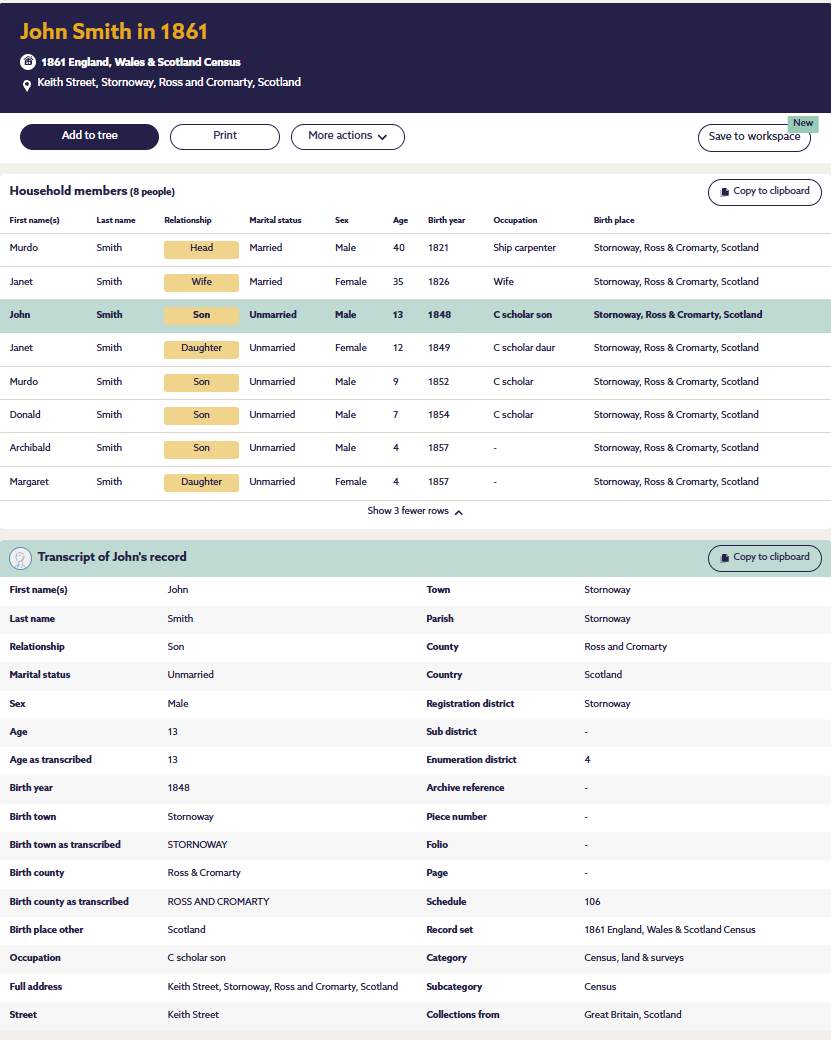Click the census record set icon

(x=28, y=62)
